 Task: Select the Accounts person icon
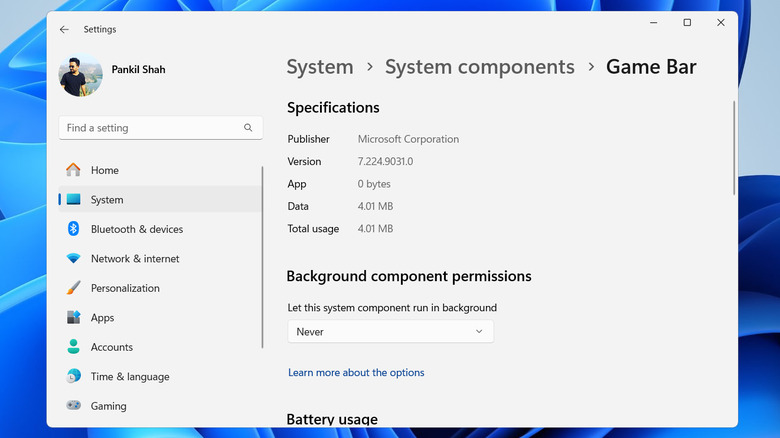(73, 347)
